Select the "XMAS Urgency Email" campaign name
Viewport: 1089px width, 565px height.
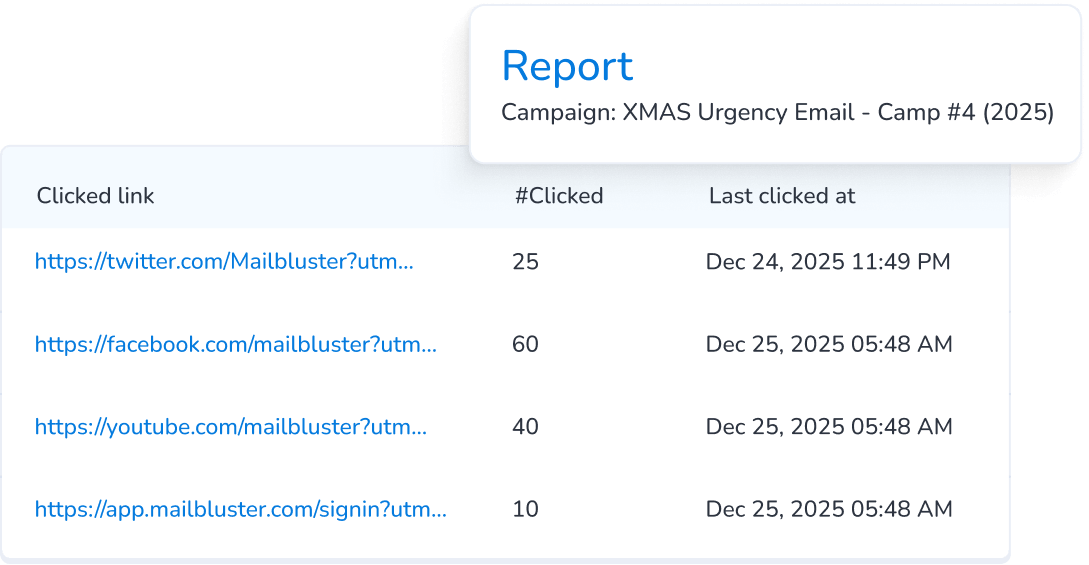(740, 112)
